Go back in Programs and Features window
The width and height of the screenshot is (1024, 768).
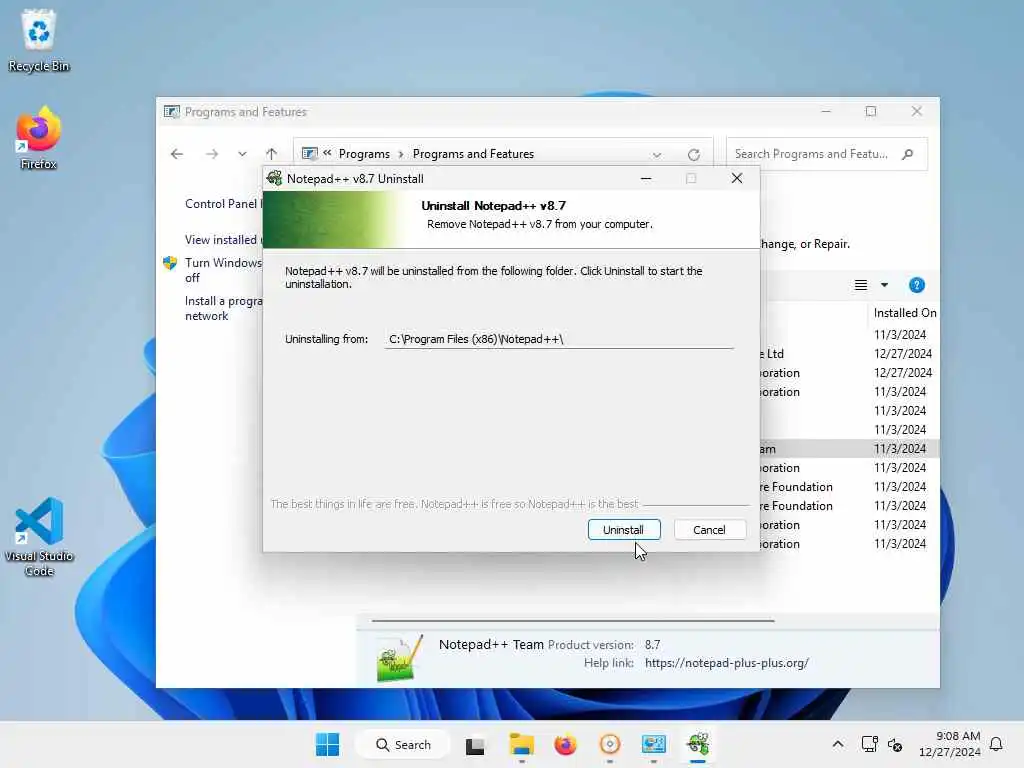177,154
